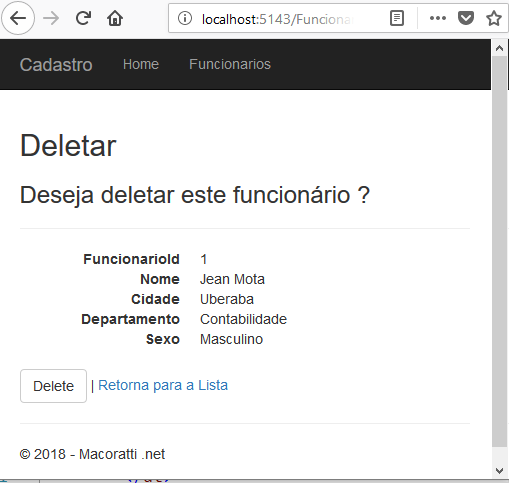
Task: View site information icon in address bar
Action: coord(185,18)
